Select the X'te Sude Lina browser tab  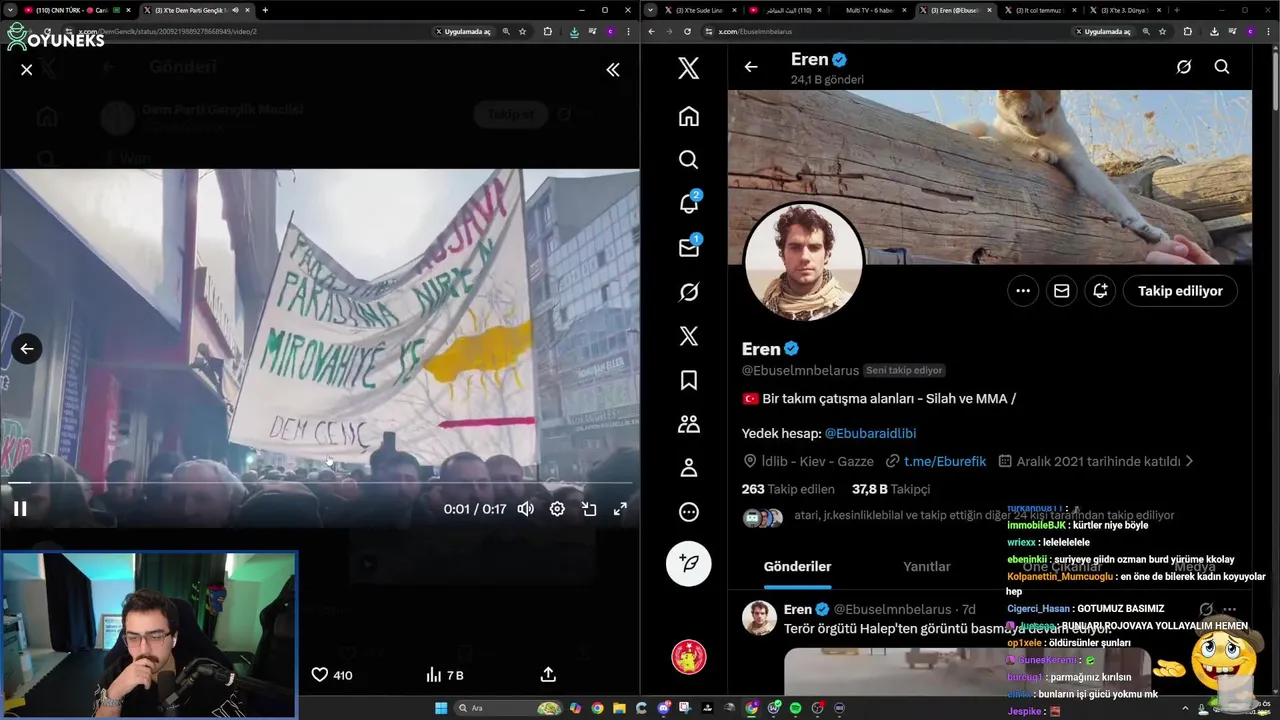click(x=700, y=10)
